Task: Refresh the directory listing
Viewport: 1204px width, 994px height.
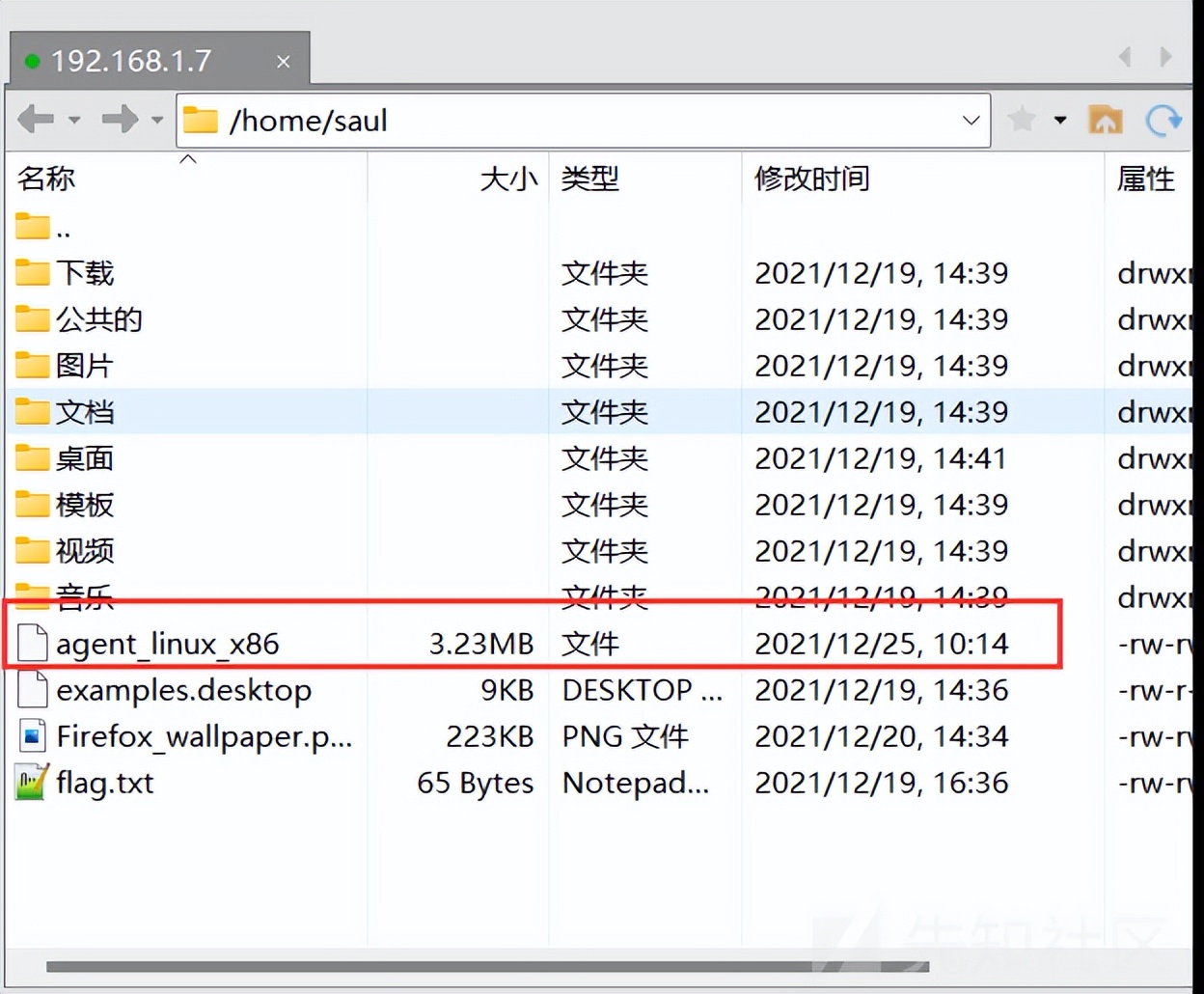Action: point(1163,121)
